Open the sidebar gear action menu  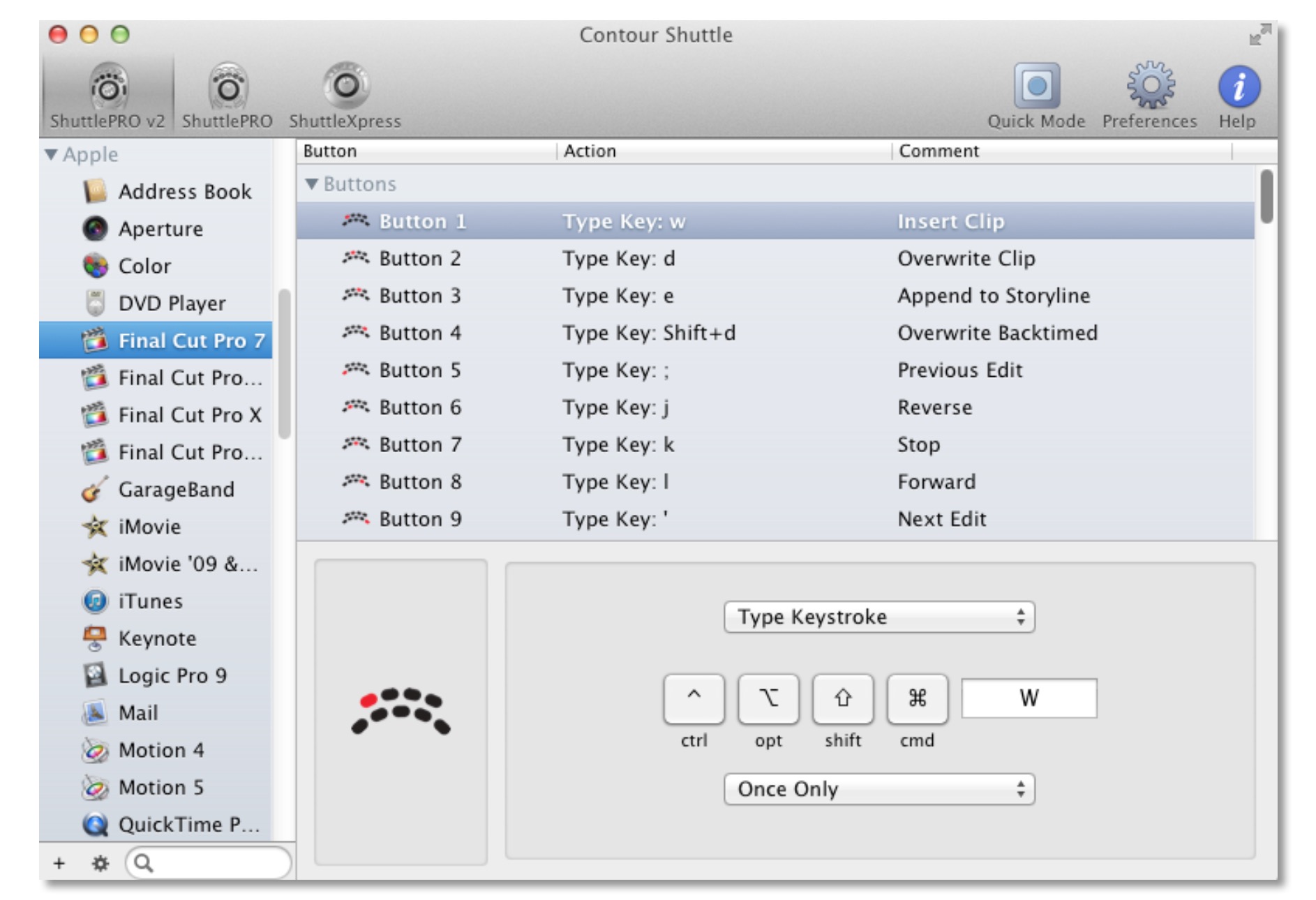point(101,864)
